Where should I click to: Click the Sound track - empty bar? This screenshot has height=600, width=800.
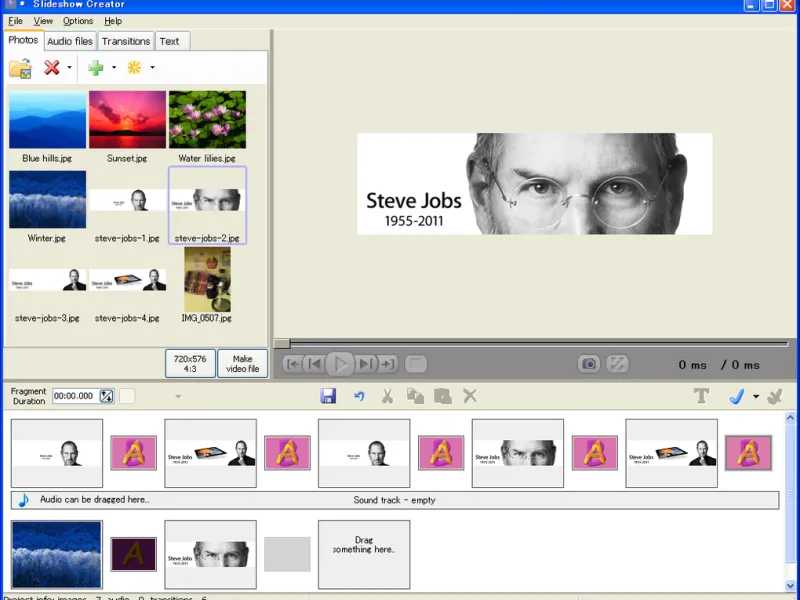394,500
